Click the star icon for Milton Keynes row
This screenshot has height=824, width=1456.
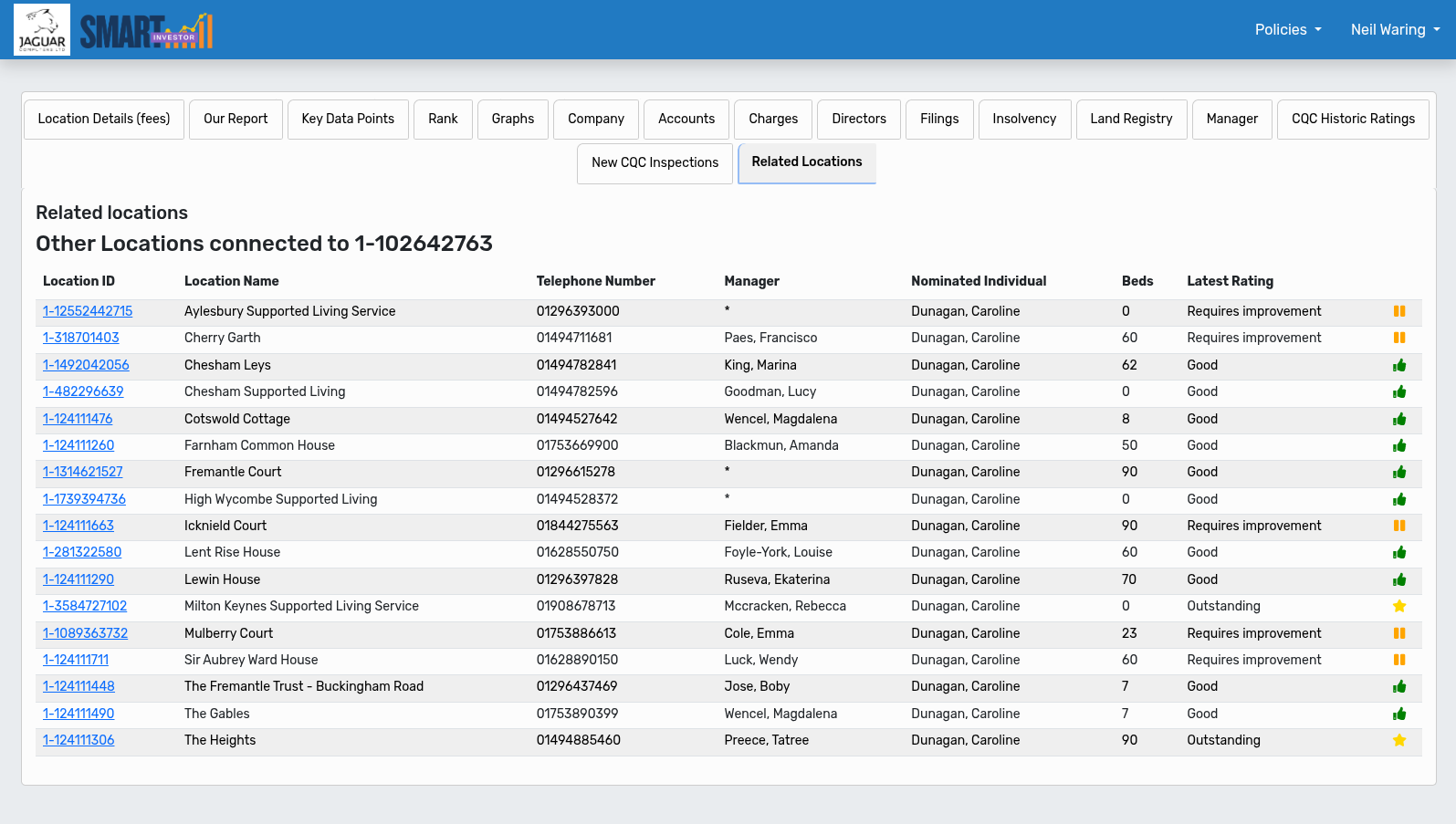tap(1398, 606)
